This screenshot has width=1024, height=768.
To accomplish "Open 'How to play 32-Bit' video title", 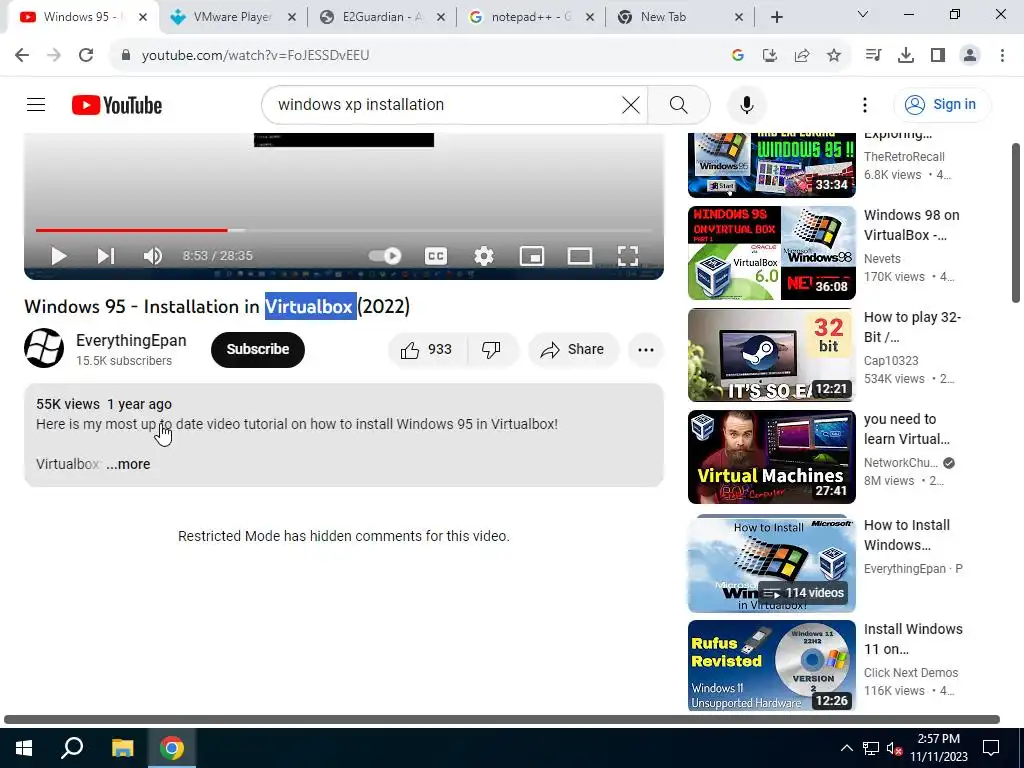I will (x=912, y=327).
